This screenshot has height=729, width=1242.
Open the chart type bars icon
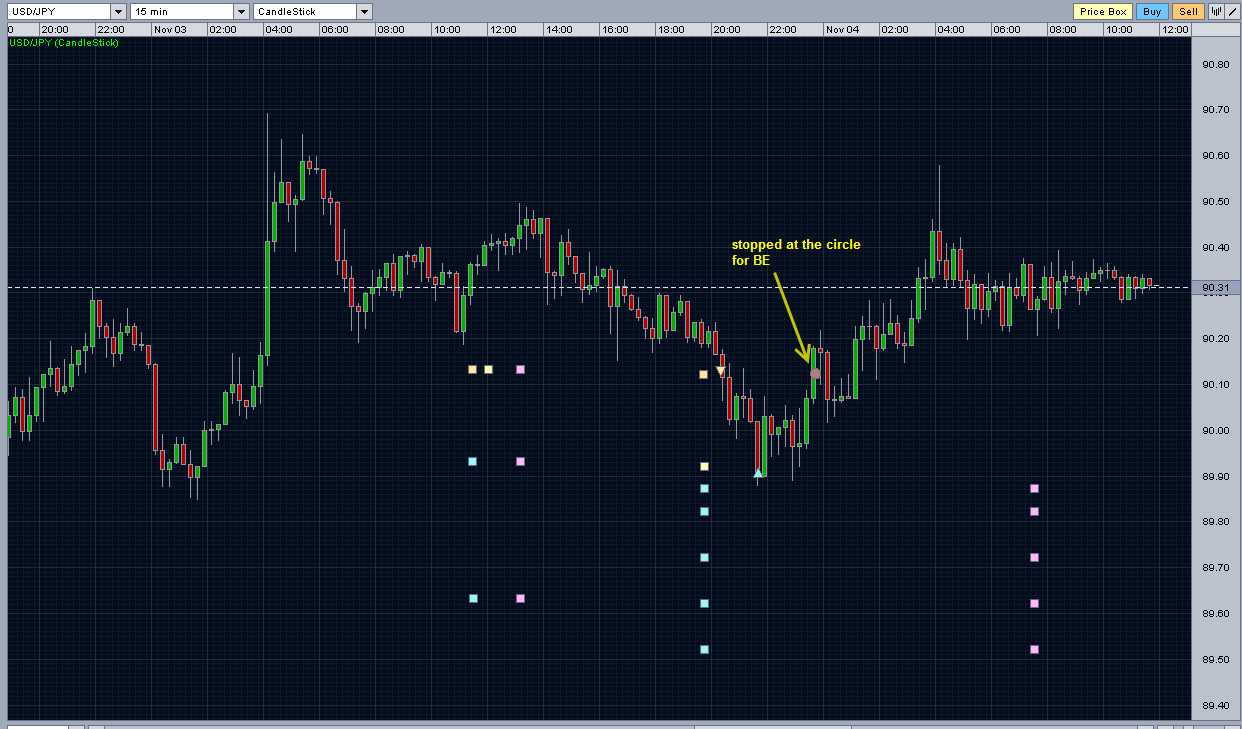pos(1216,12)
